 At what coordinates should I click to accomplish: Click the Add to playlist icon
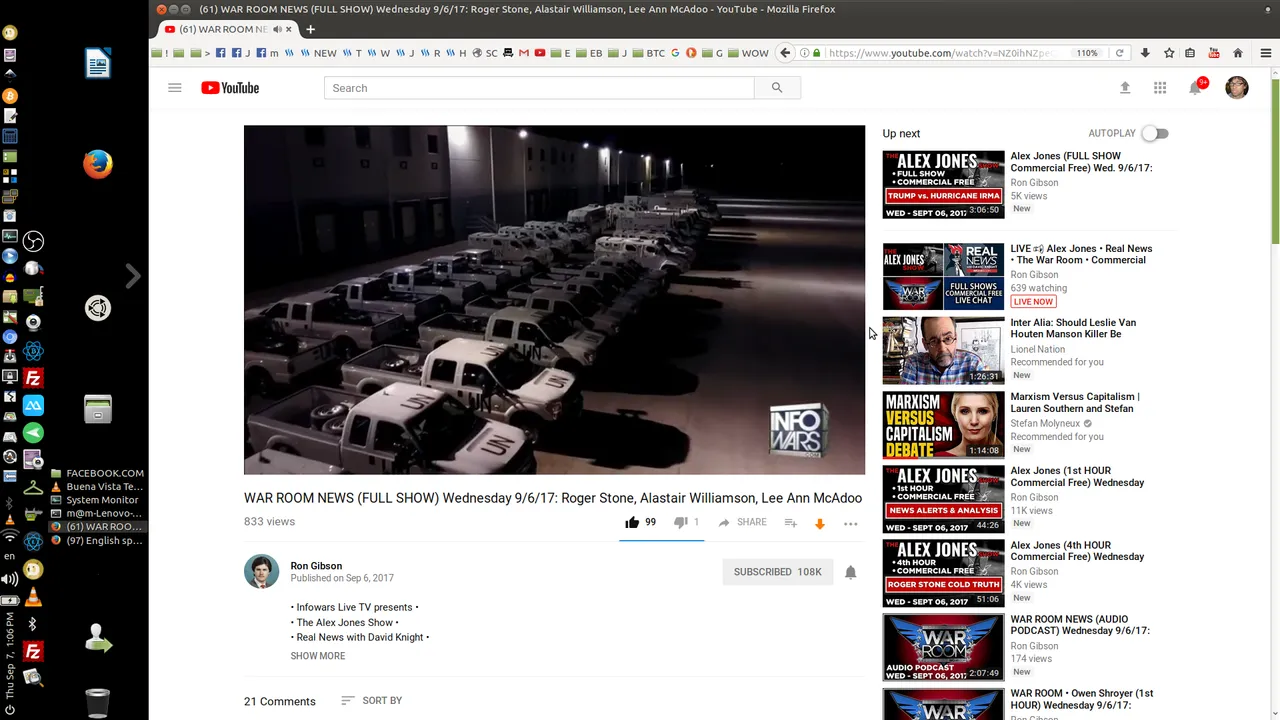pos(790,523)
